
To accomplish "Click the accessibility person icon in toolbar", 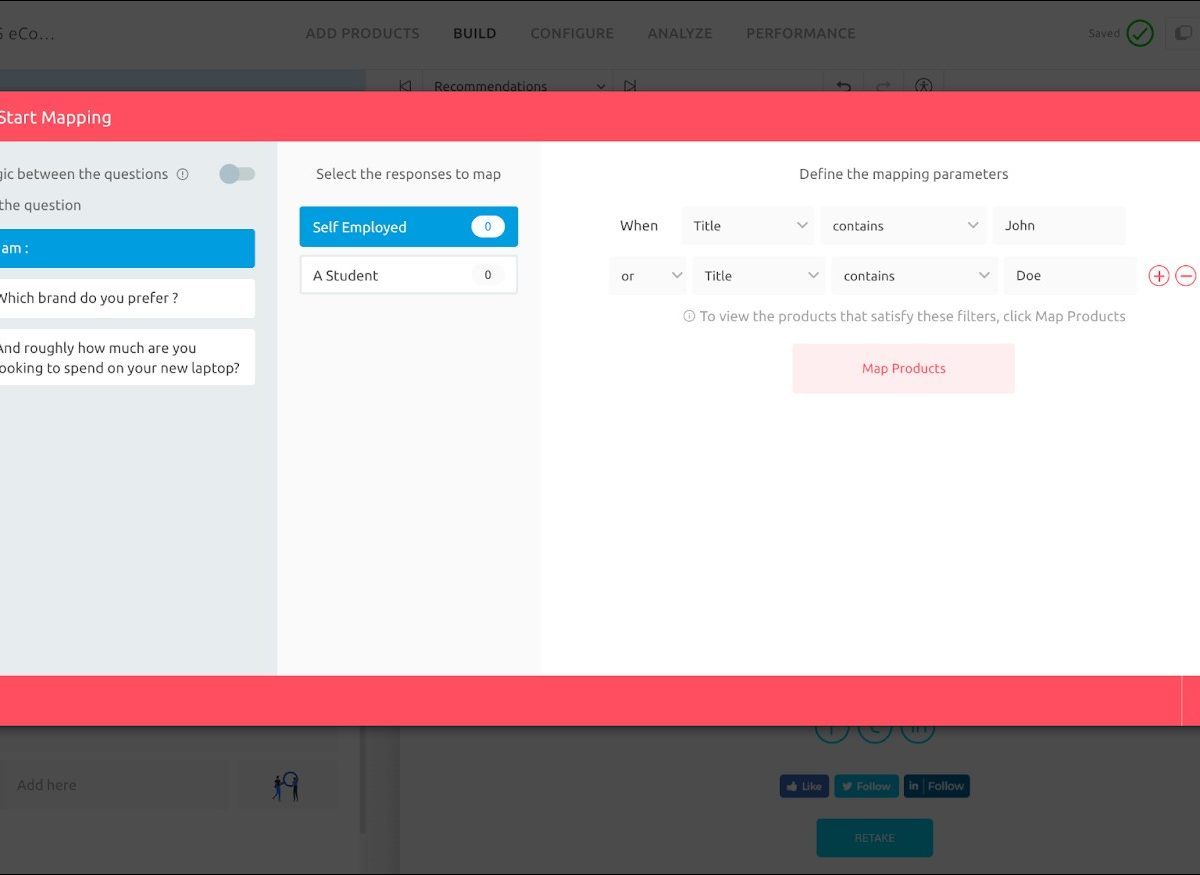I will [923, 86].
